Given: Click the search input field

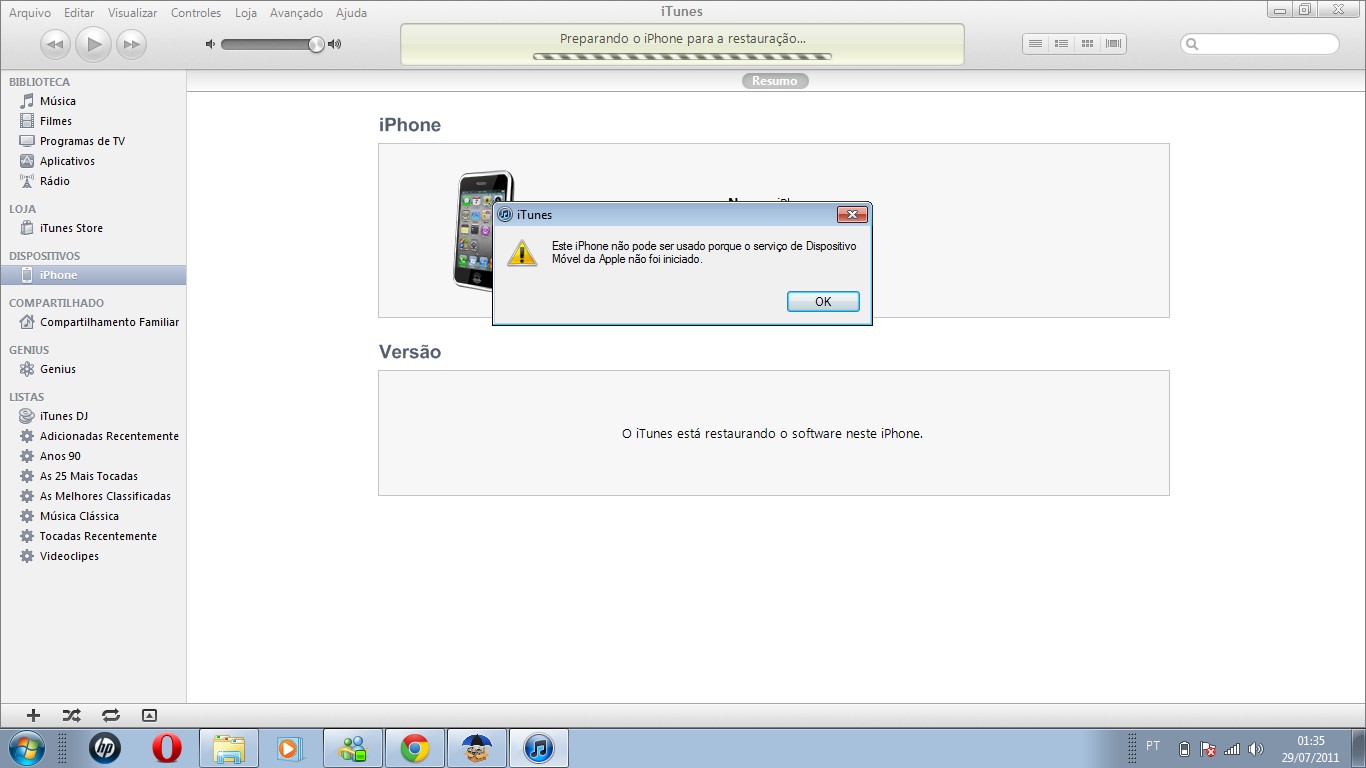Looking at the screenshot, I should pos(1260,44).
